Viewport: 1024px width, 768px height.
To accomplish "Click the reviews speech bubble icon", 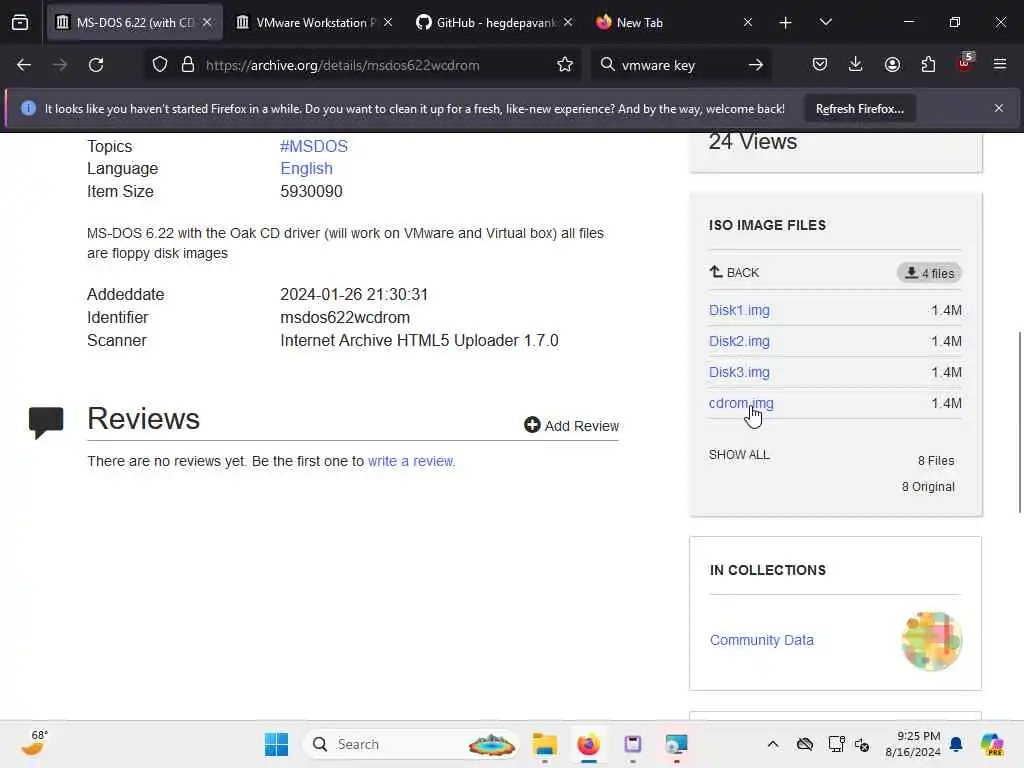I will [46, 423].
